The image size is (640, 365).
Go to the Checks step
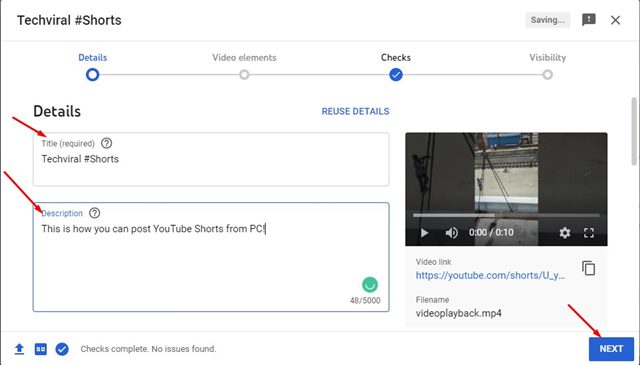coord(396,58)
